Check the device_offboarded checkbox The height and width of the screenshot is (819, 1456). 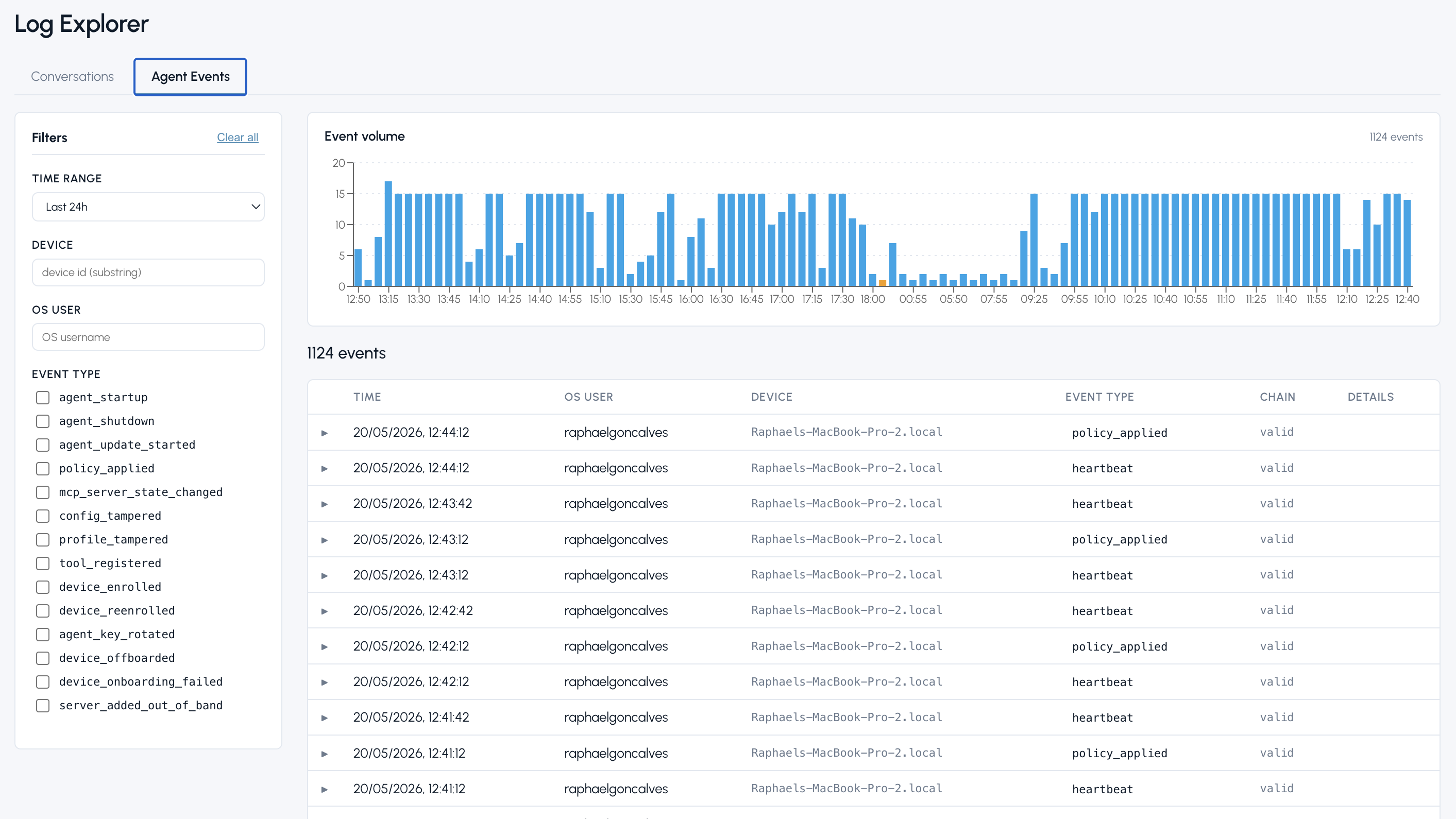(43, 658)
